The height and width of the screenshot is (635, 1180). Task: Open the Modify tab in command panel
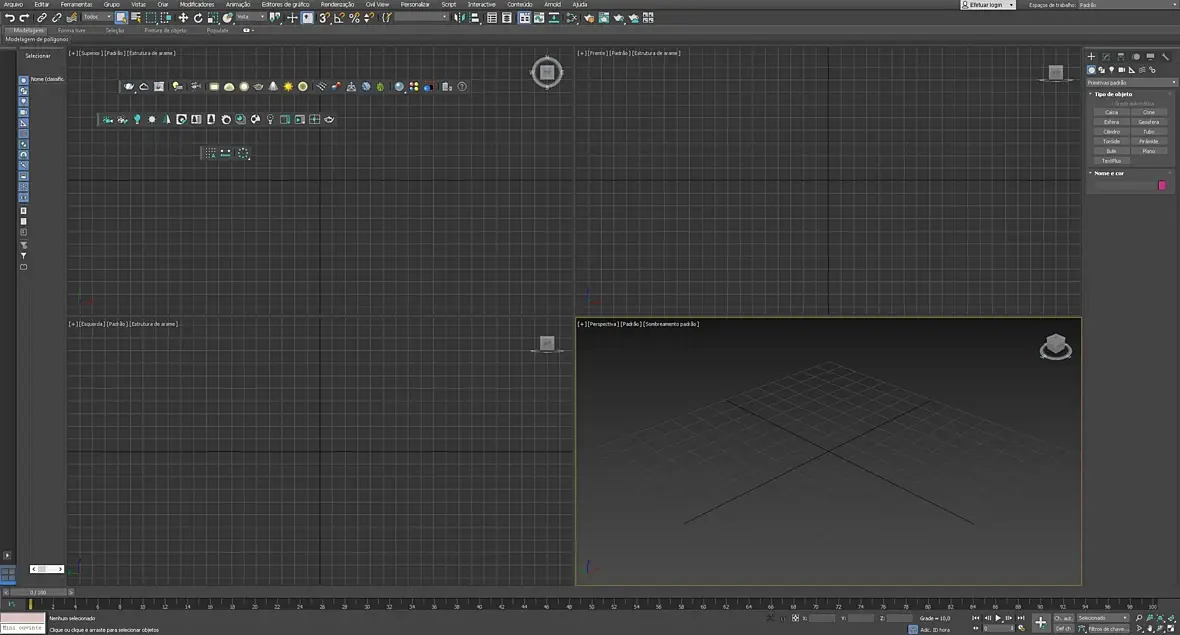[x=1106, y=56]
